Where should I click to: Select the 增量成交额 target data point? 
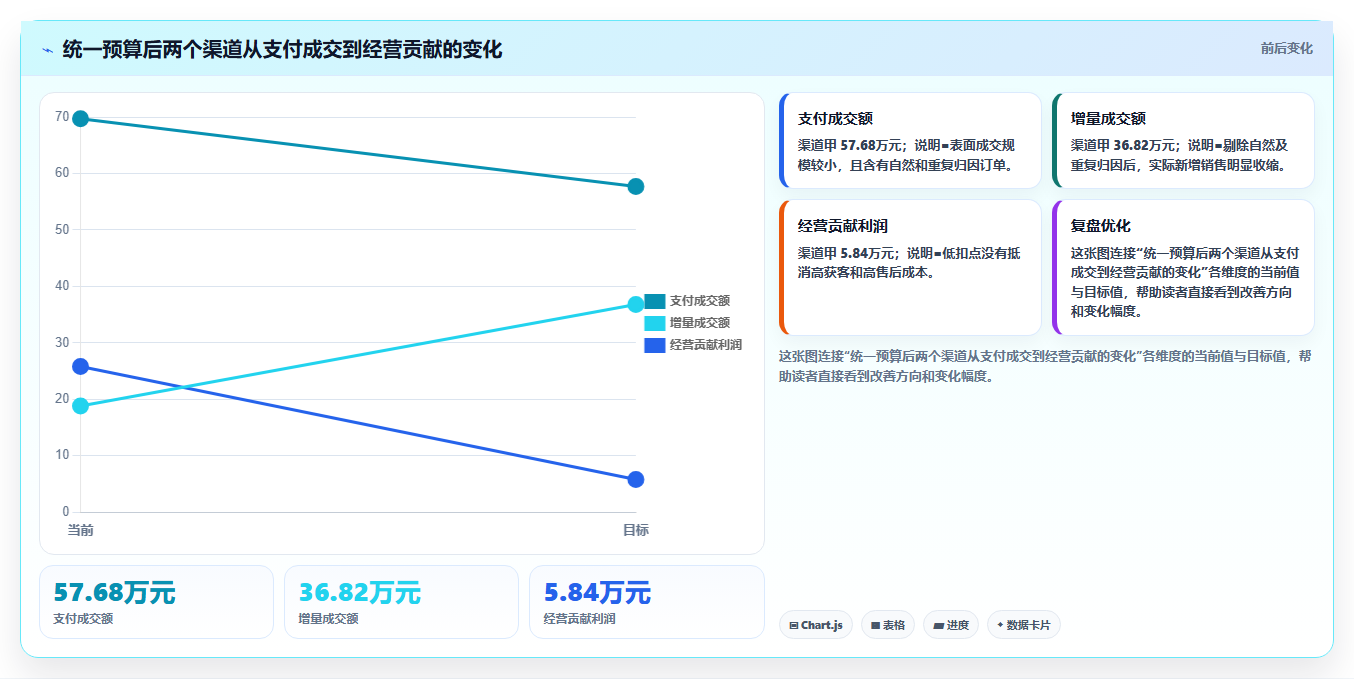point(635,304)
